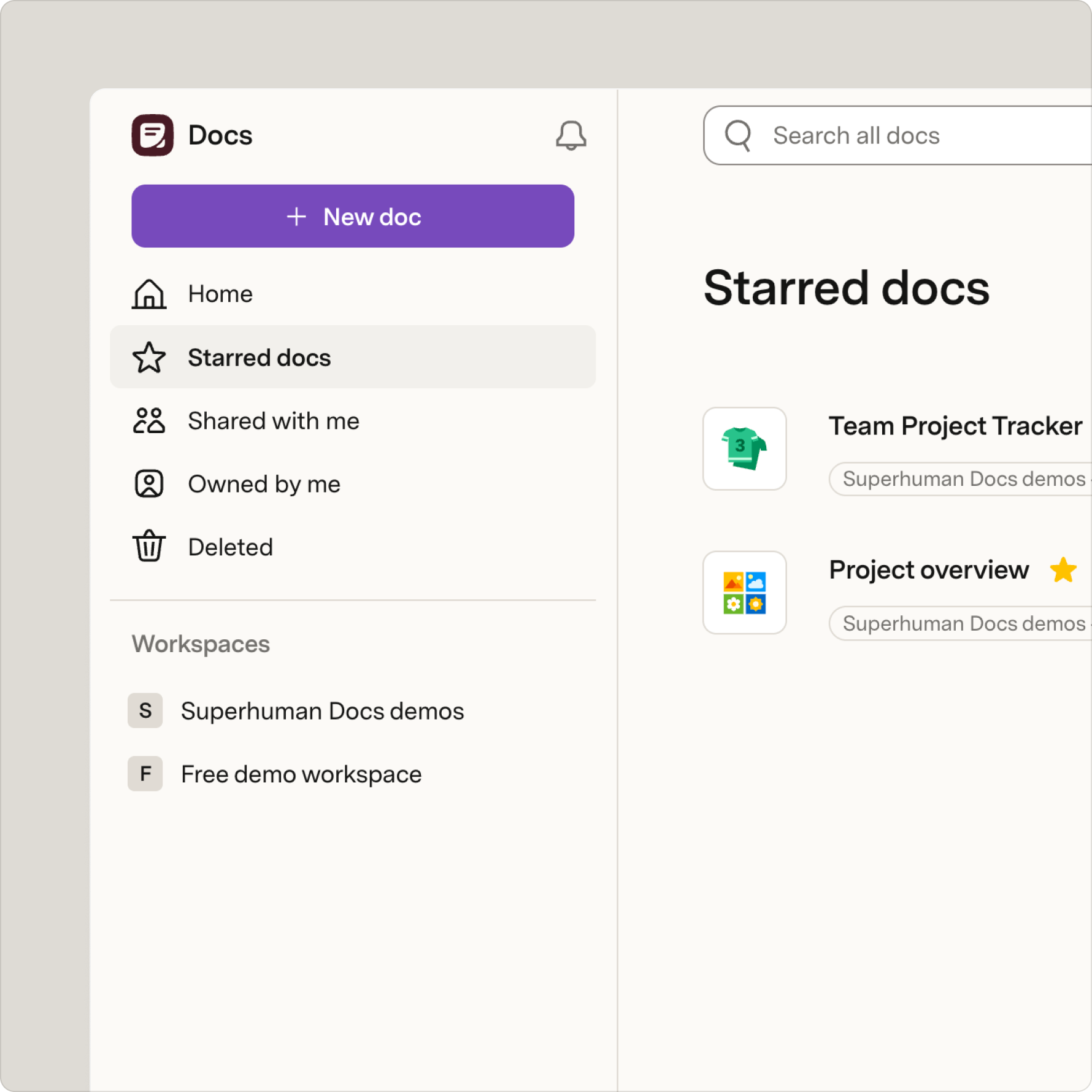Create a New doc

[353, 216]
